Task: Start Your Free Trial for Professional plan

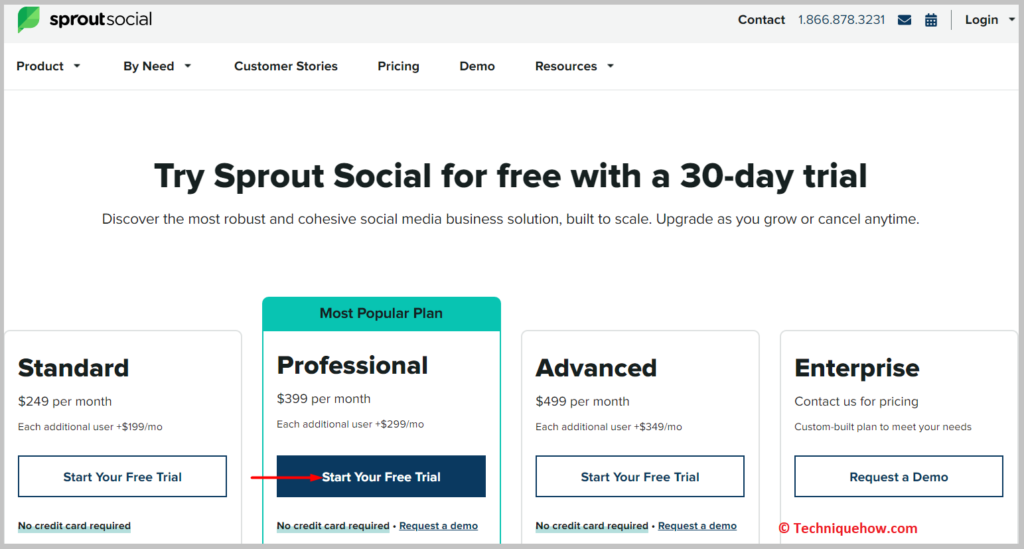Action: (381, 477)
